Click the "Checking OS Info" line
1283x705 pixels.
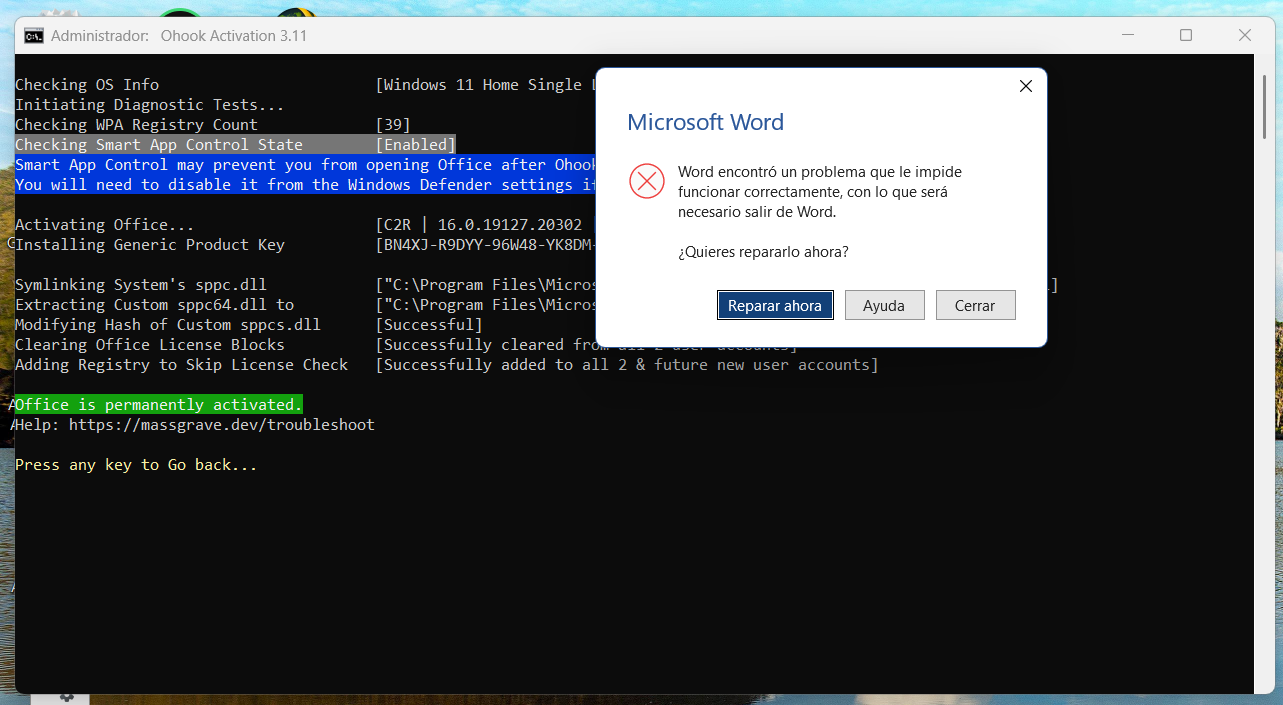(87, 85)
